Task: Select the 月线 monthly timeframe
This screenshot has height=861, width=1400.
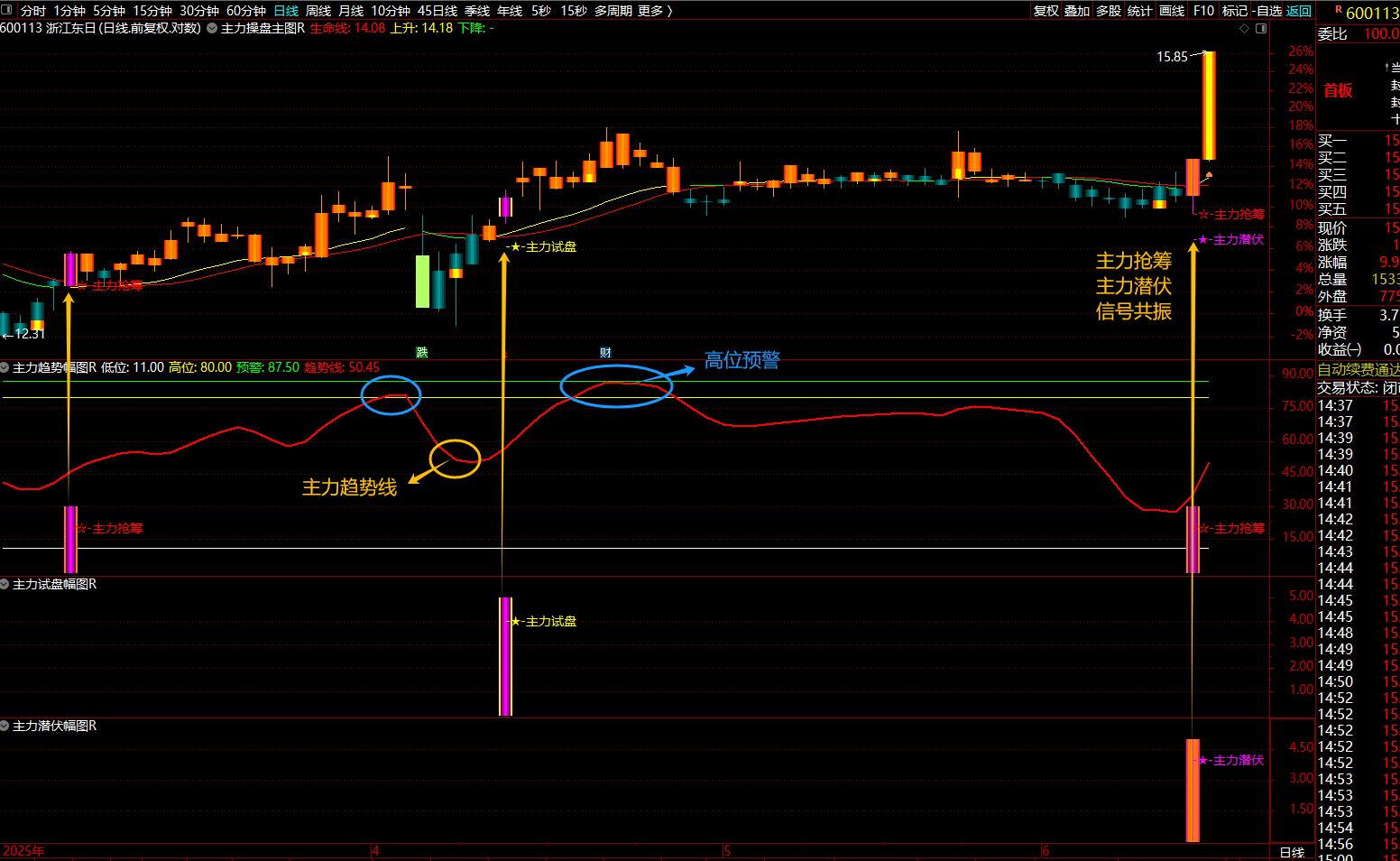Action: click(351, 11)
